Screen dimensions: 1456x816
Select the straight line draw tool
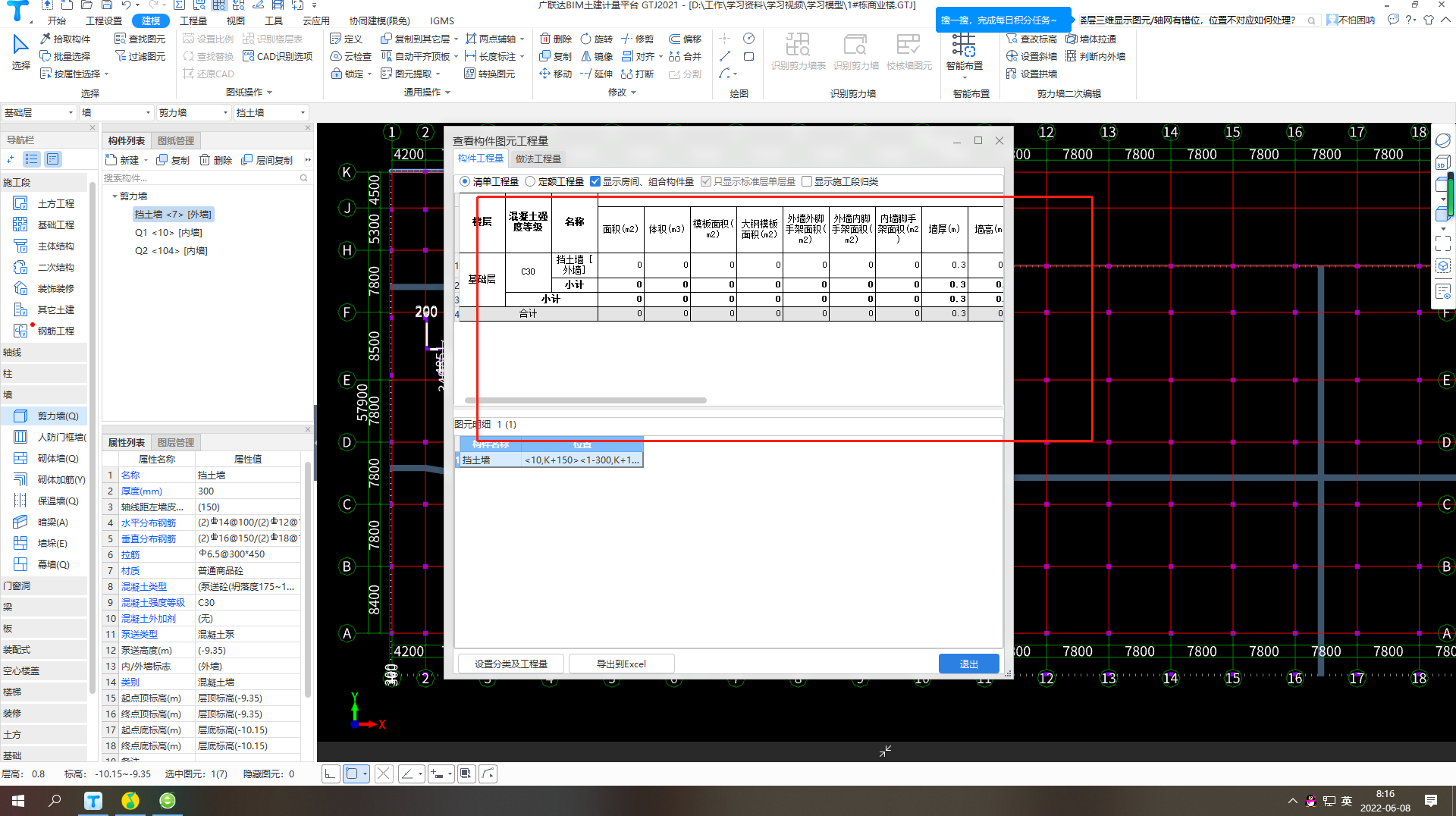(x=725, y=56)
